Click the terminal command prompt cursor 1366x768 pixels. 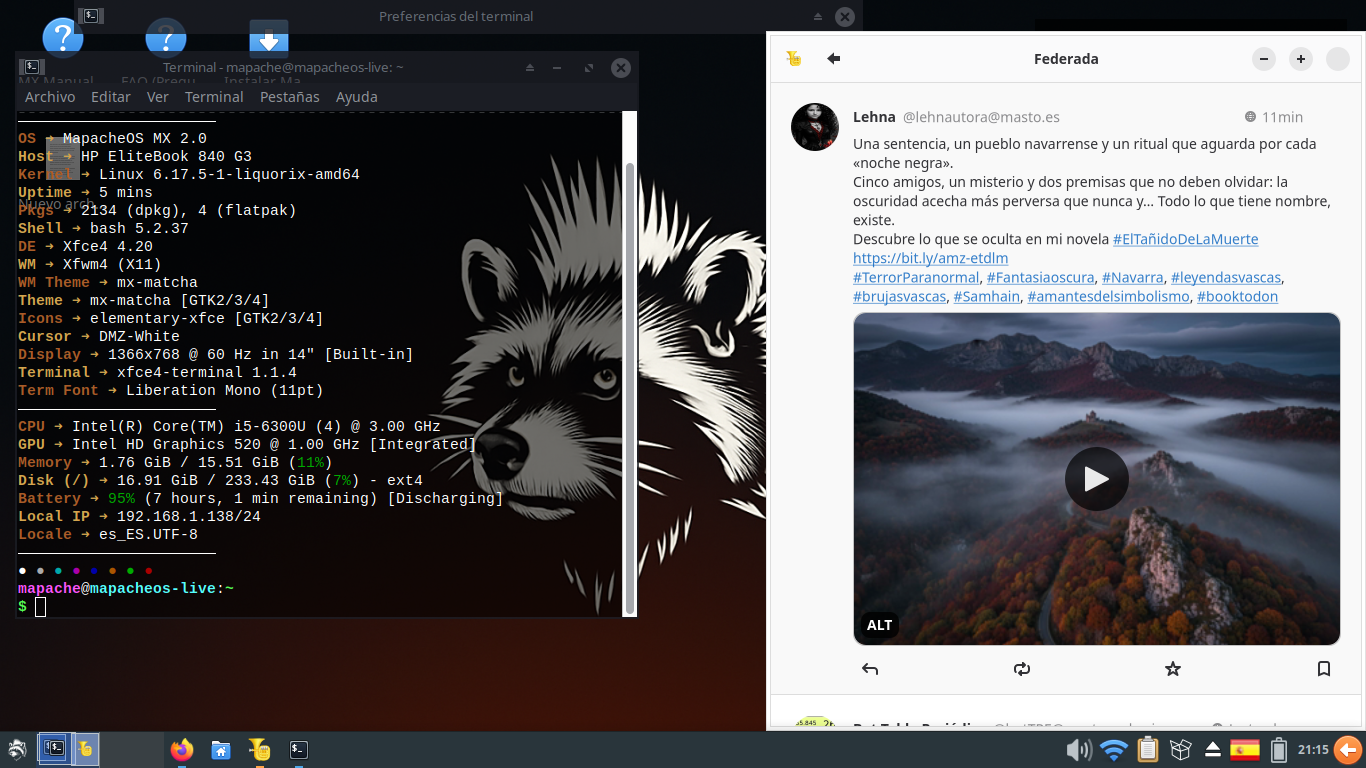40,607
